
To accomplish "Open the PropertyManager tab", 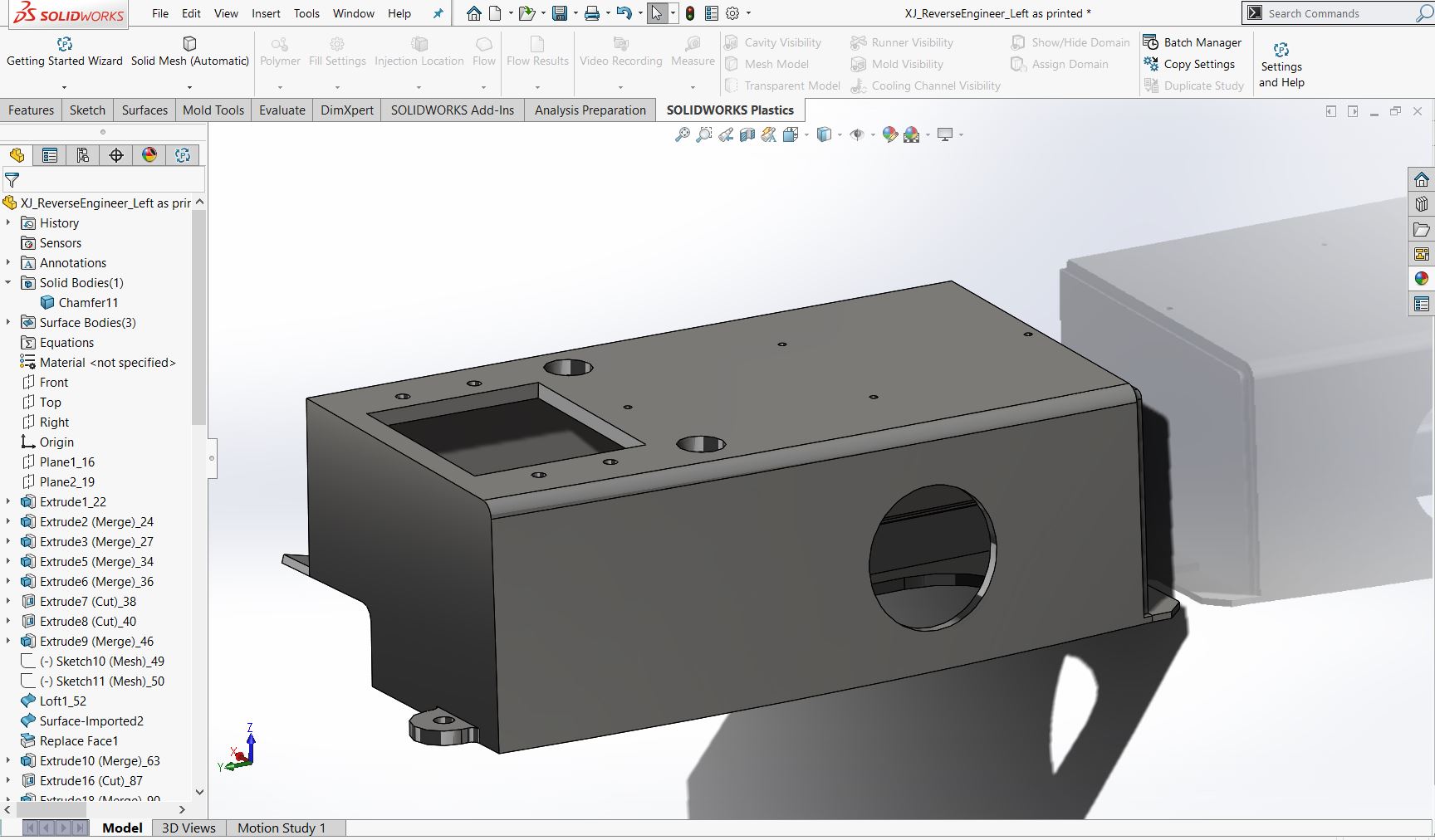I will point(50,155).
